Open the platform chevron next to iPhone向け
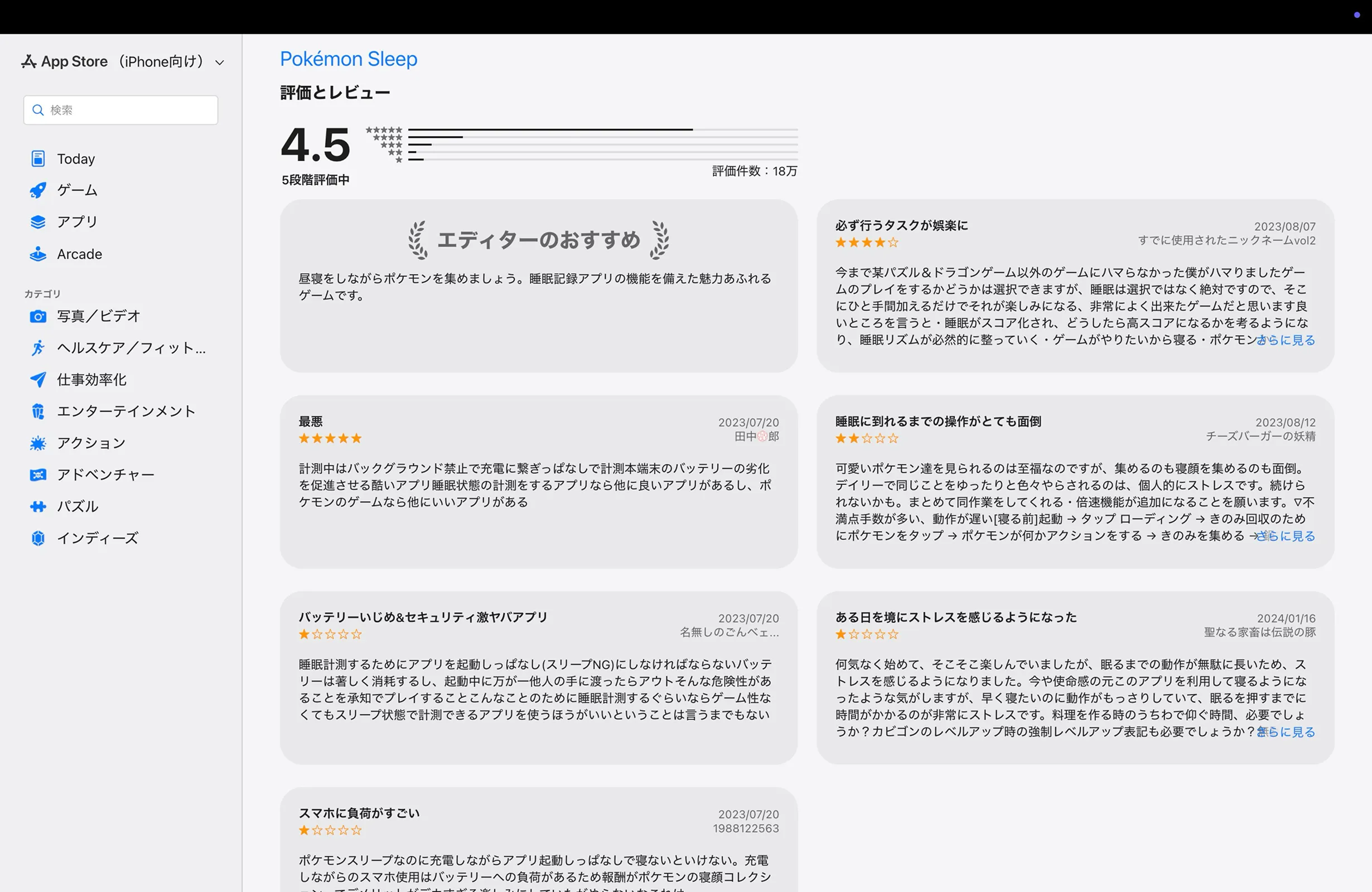Image resolution: width=1372 pixels, height=892 pixels. [x=220, y=62]
